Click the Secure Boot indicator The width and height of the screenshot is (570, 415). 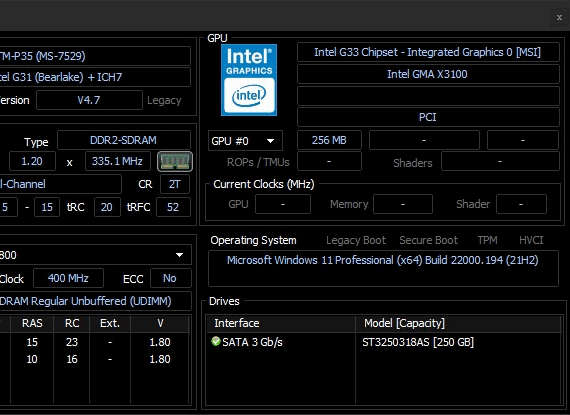click(429, 240)
